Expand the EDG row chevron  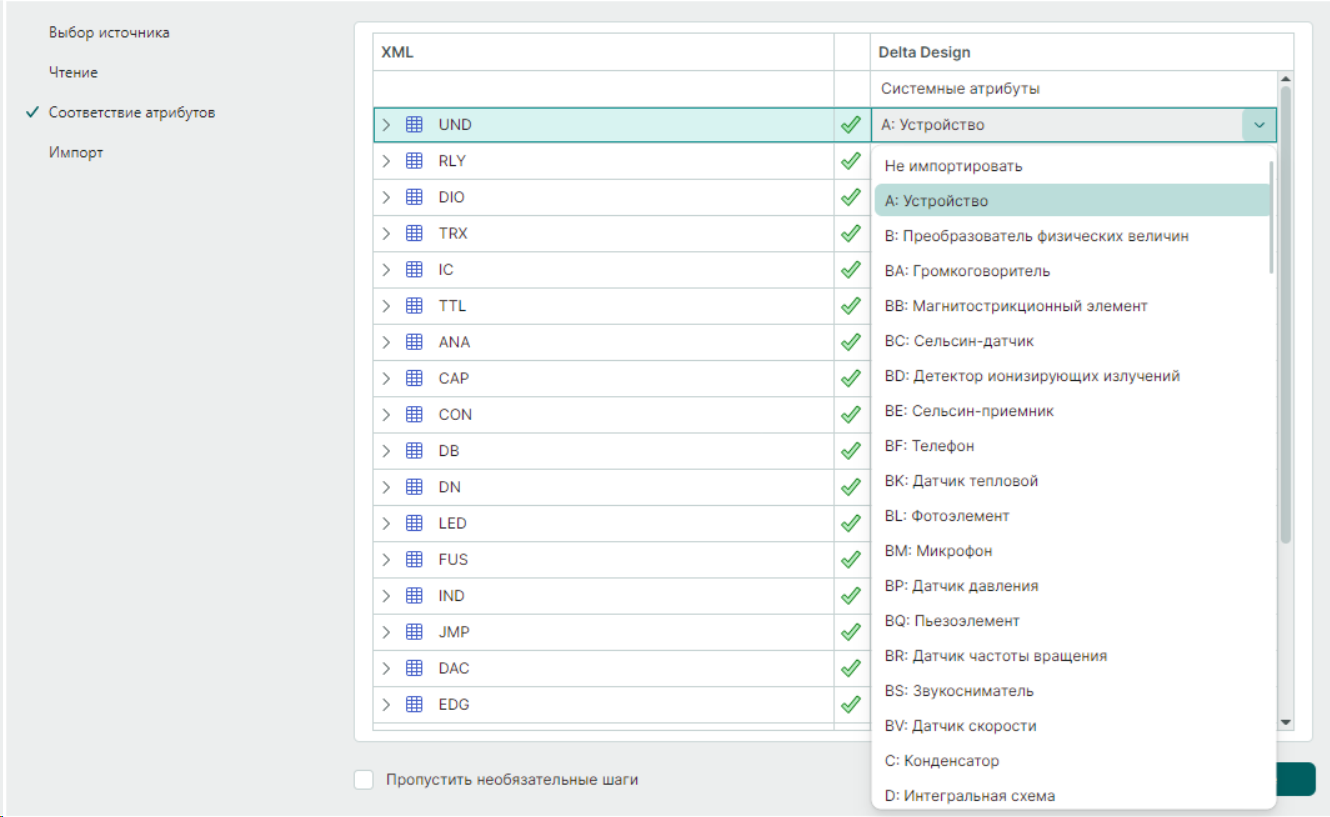point(387,704)
